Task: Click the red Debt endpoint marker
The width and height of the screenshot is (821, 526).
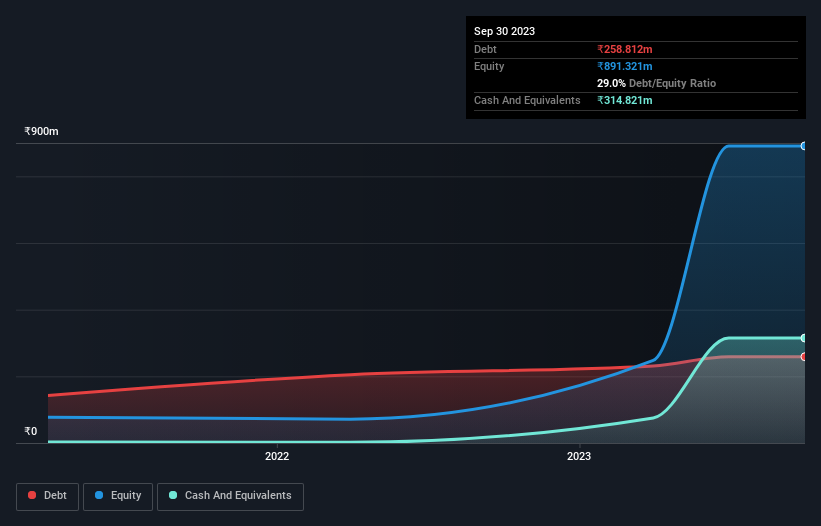Action: pos(804,357)
